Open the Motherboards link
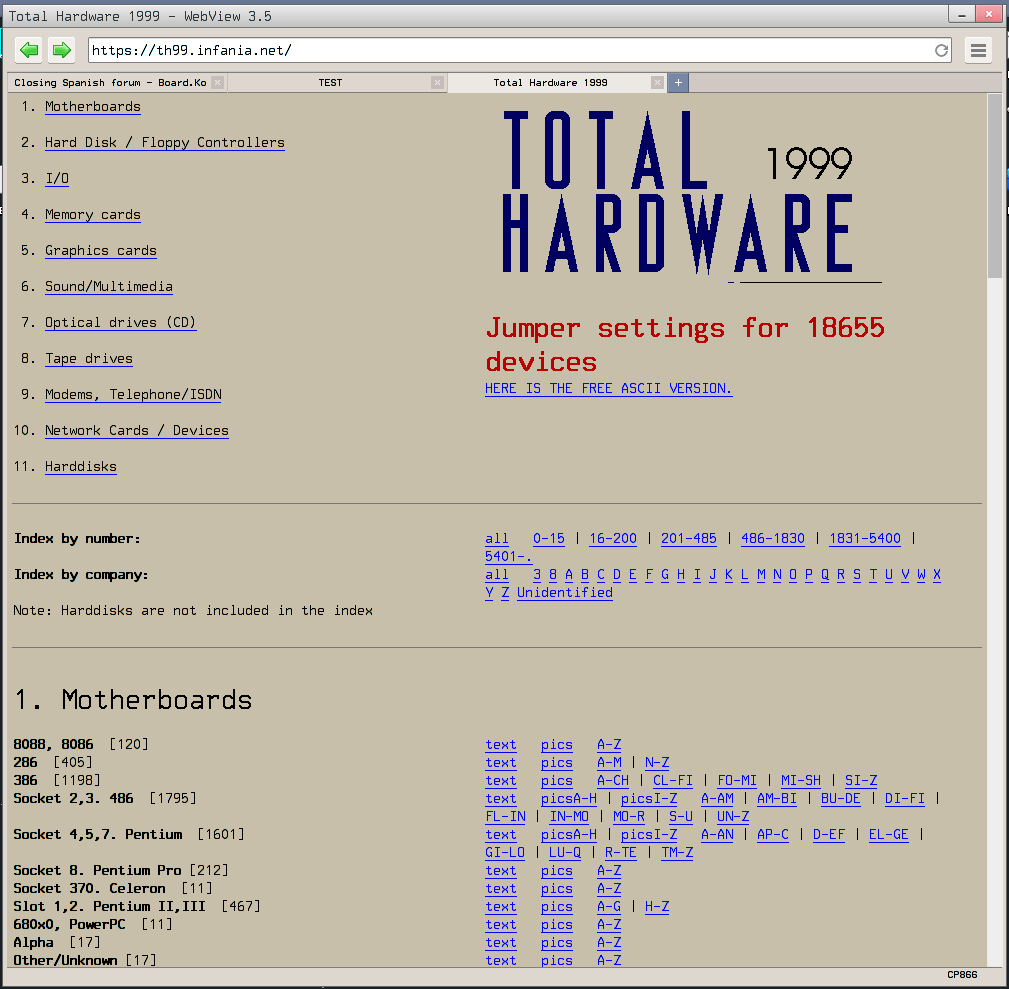 click(92, 106)
